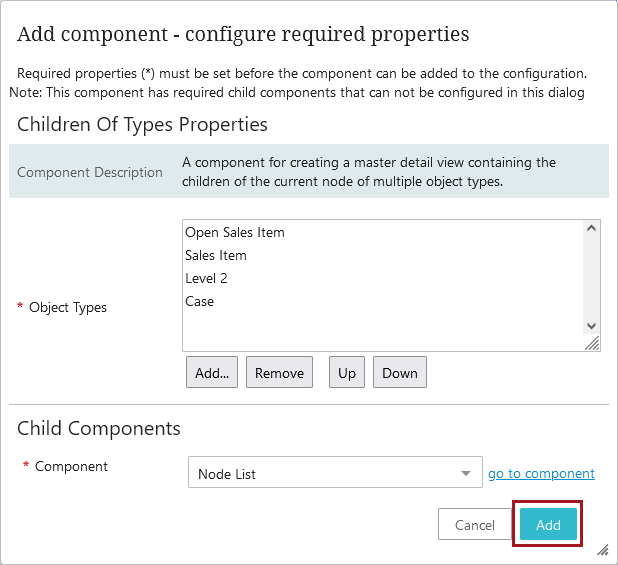Click the scroll up arrow in Object Types list
The image size is (618, 565).
click(591, 228)
